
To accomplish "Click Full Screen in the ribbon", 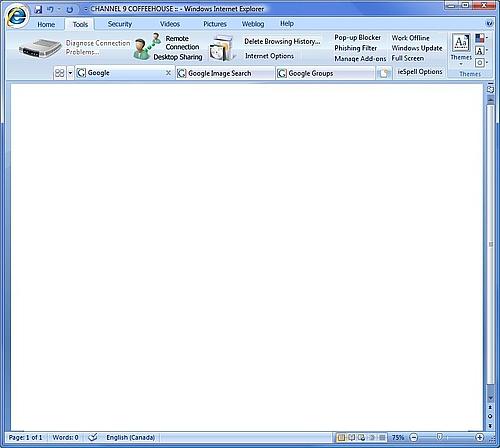I will [408, 58].
